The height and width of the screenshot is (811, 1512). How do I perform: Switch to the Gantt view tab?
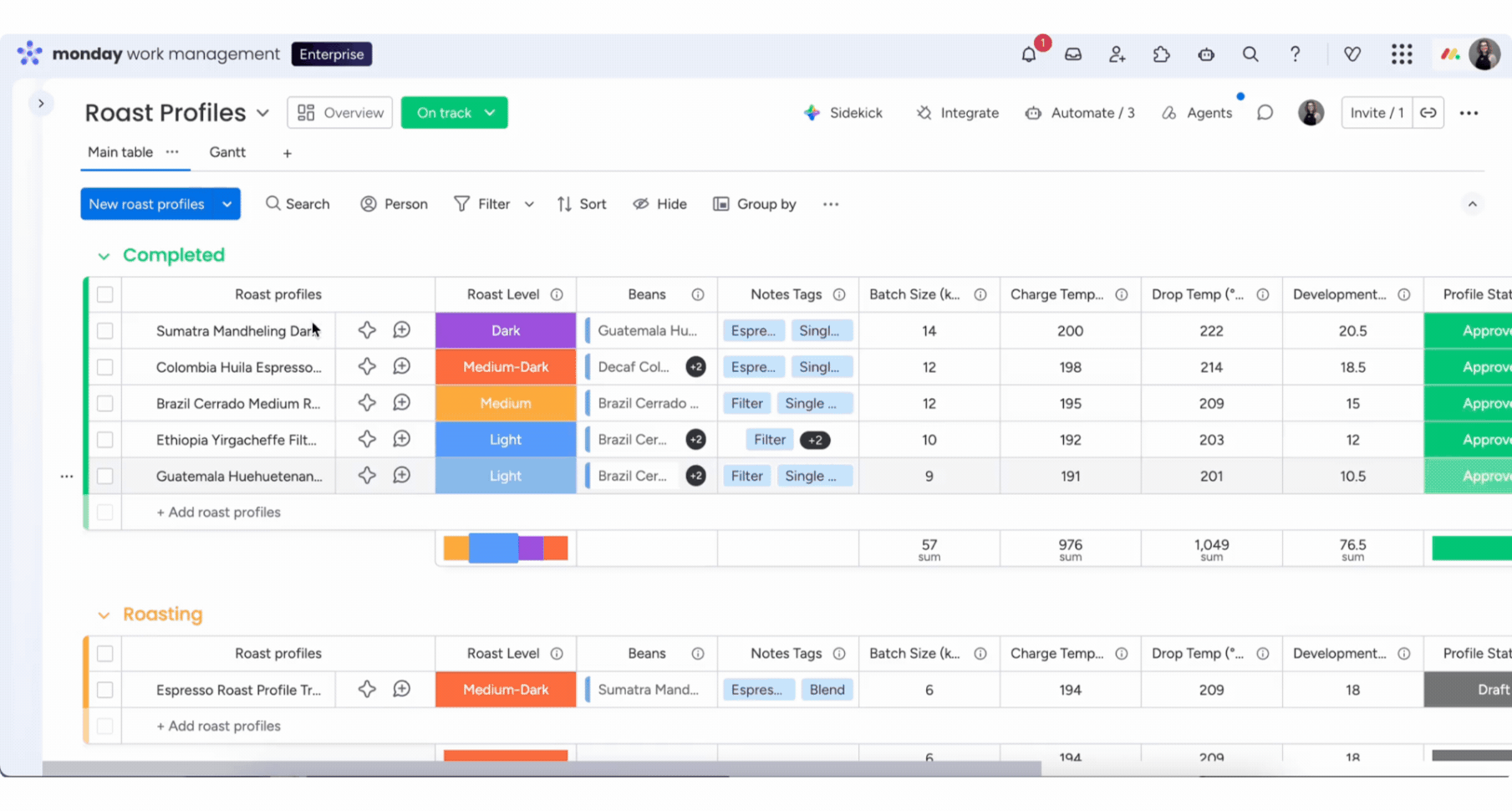pyautogui.click(x=227, y=152)
